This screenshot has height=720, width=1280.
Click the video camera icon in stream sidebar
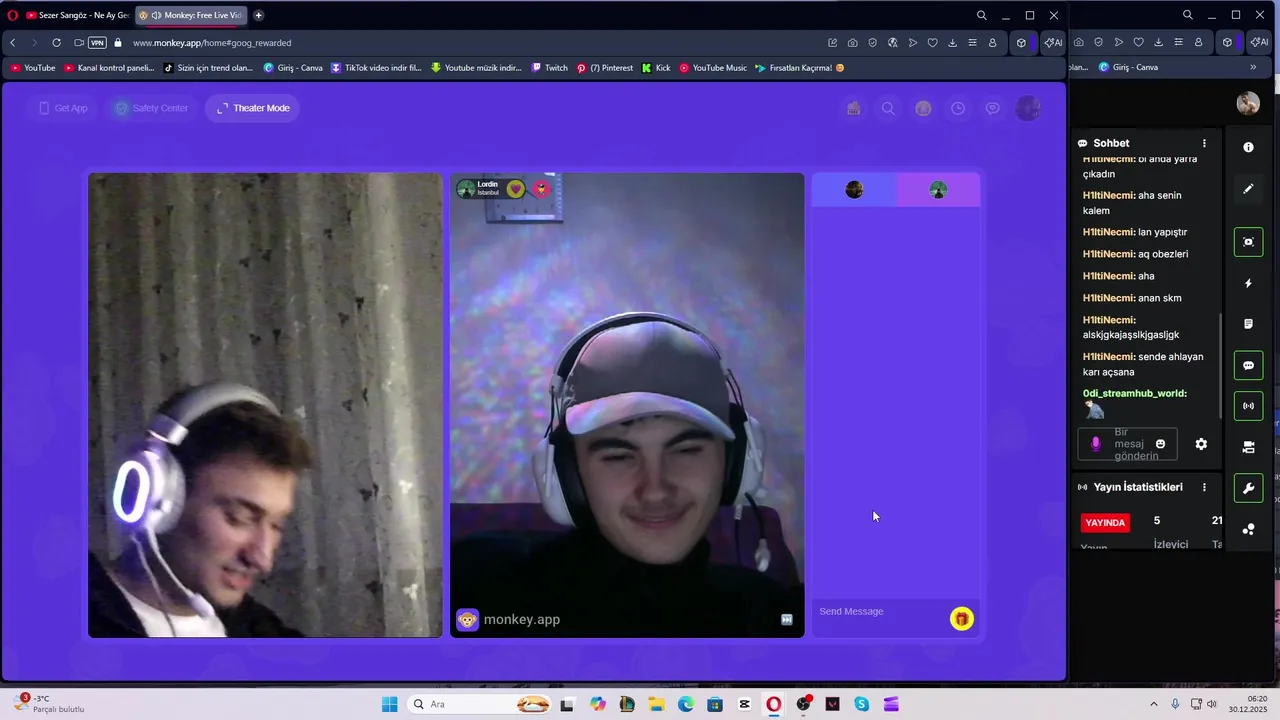click(1248, 447)
